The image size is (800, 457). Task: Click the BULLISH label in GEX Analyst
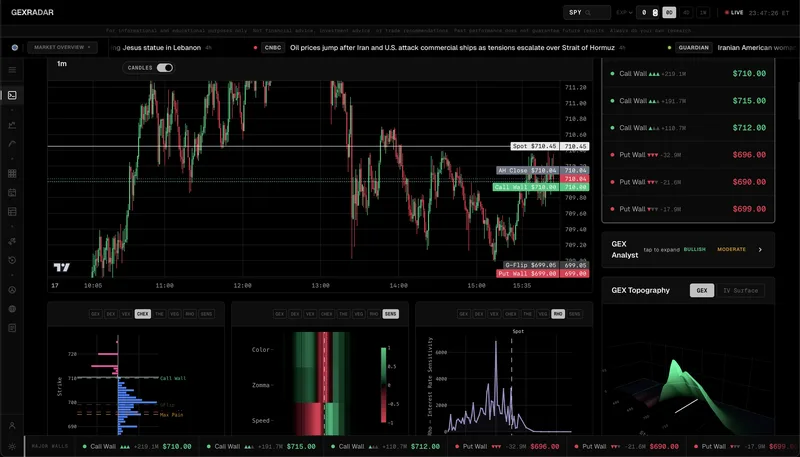tap(694, 249)
